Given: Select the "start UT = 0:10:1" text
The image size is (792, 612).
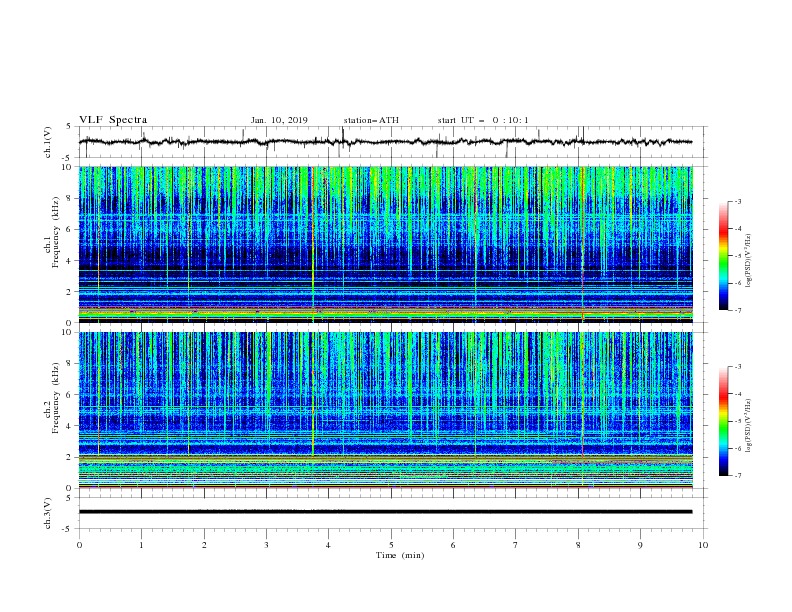Looking at the screenshot, I should 483,120.
